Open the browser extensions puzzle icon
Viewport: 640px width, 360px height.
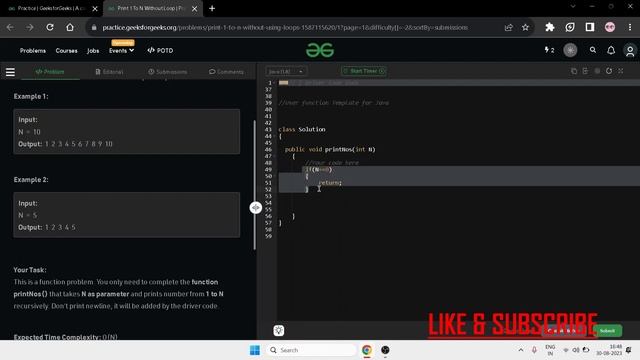550,27
